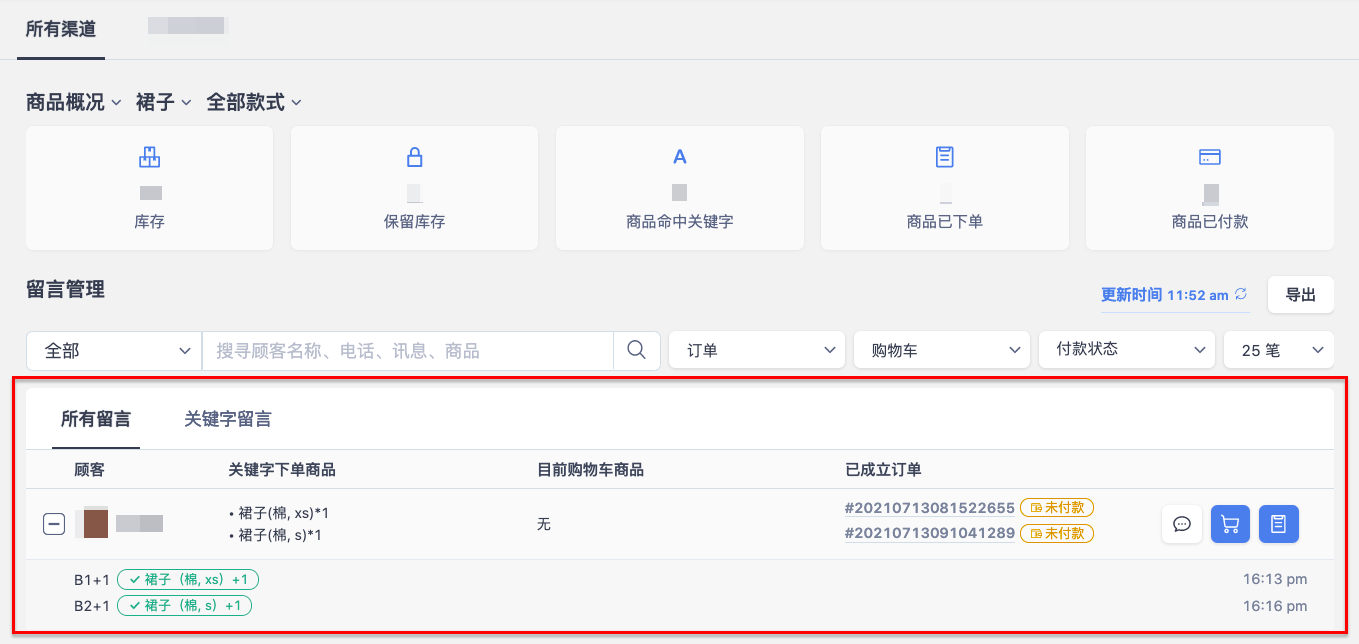The width and height of the screenshot is (1359, 644).
Task: Select the 关键字留言 tab
Action: point(228,419)
